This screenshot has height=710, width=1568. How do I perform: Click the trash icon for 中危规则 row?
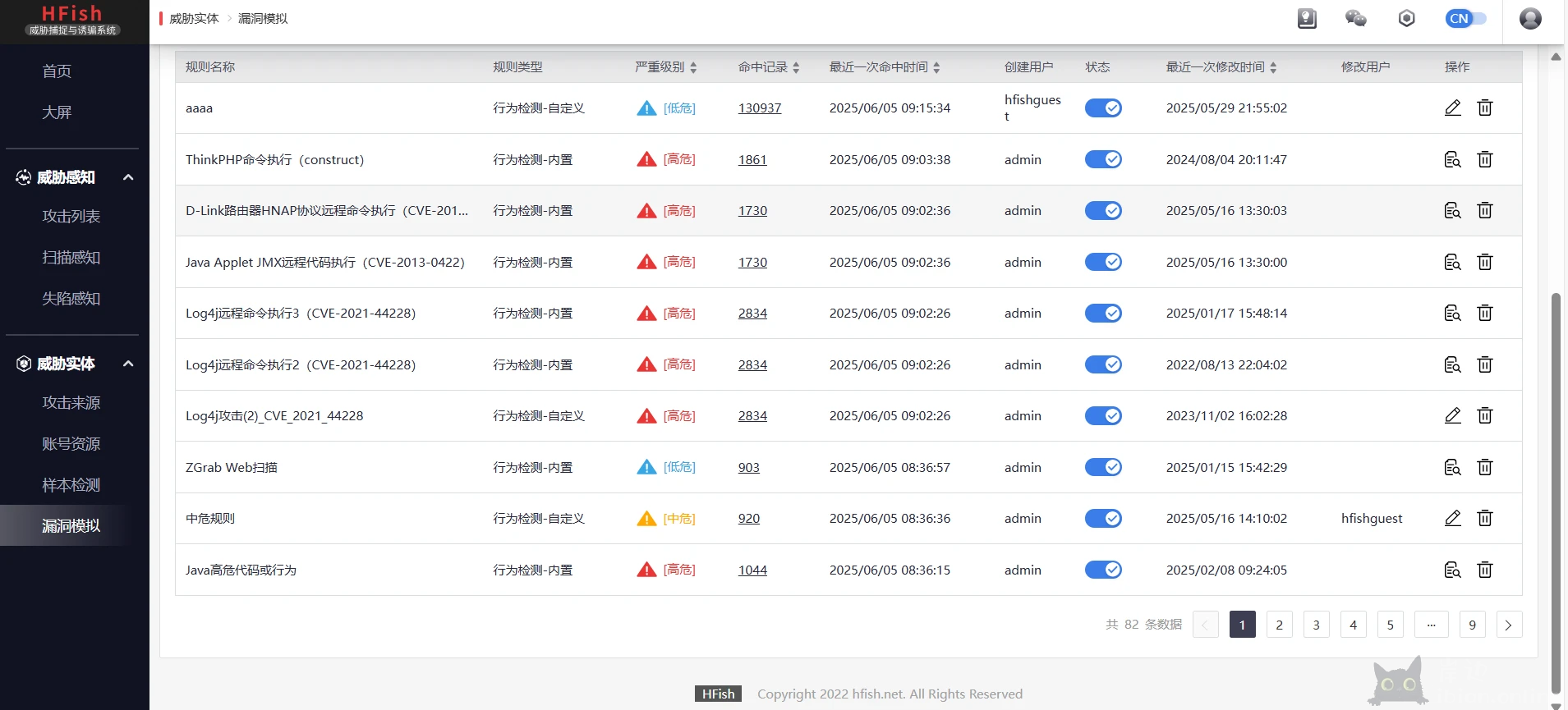1484,518
